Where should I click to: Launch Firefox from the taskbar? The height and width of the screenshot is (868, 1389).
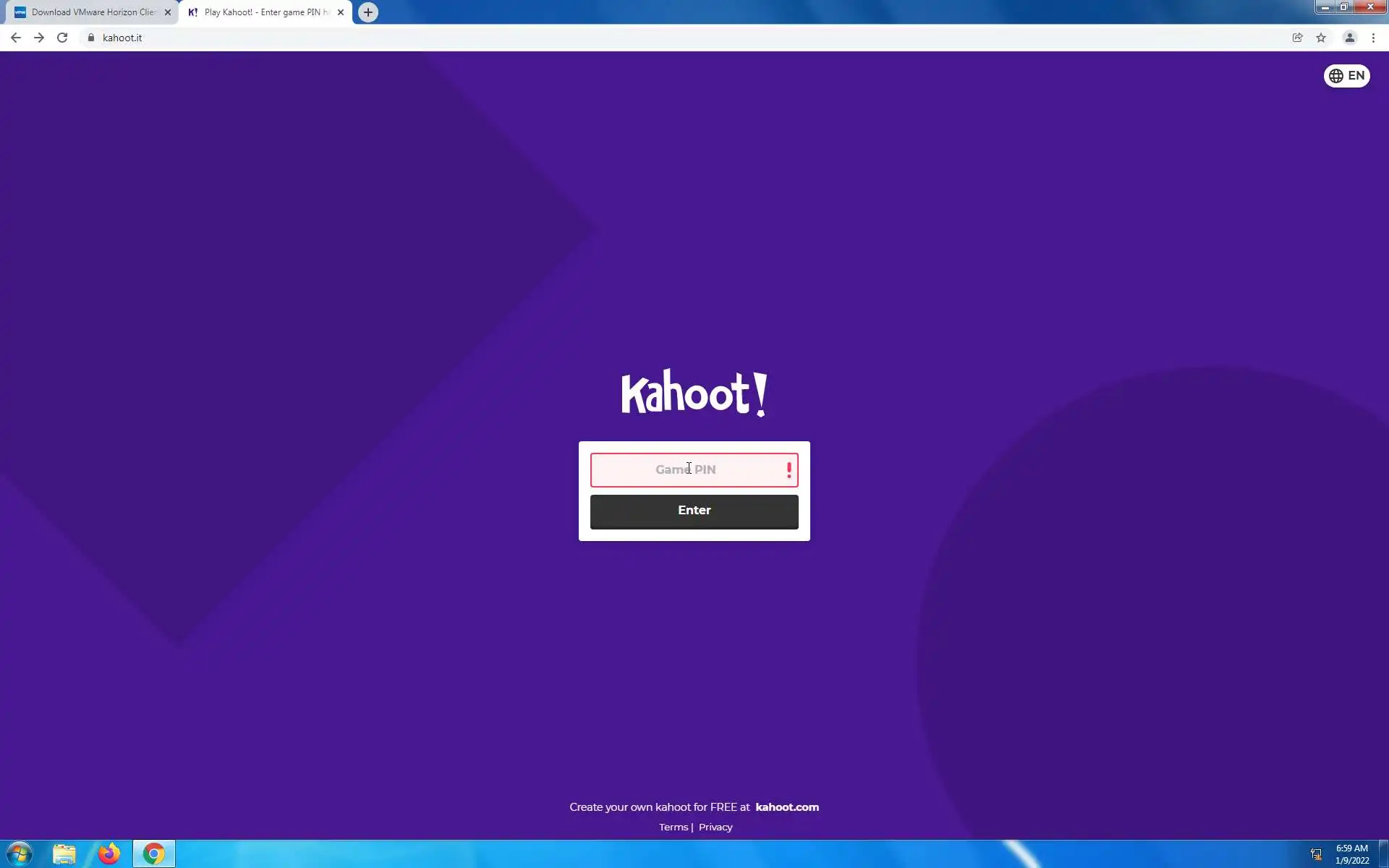point(109,854)
